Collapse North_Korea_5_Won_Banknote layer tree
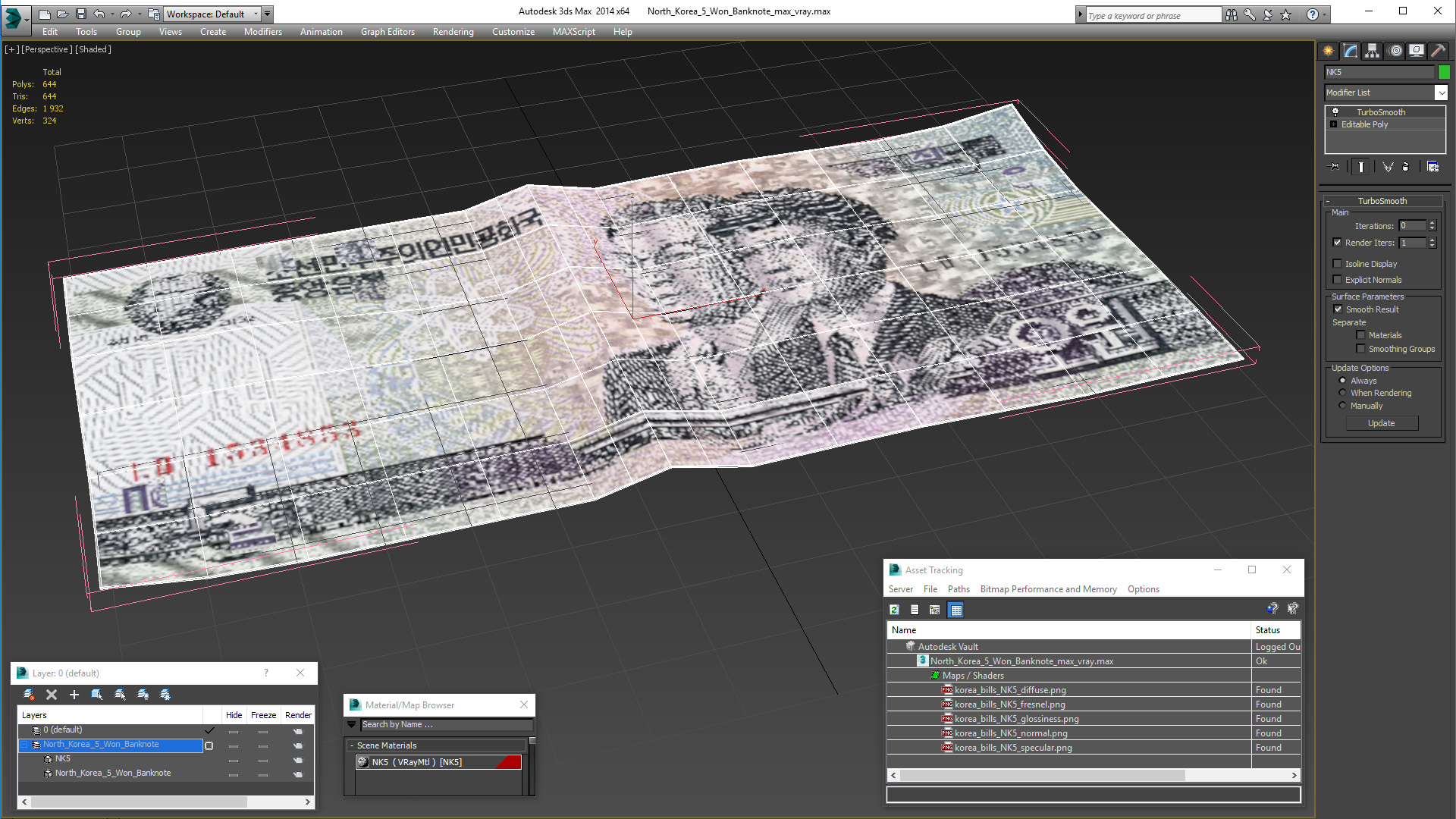 pos(24,745)
